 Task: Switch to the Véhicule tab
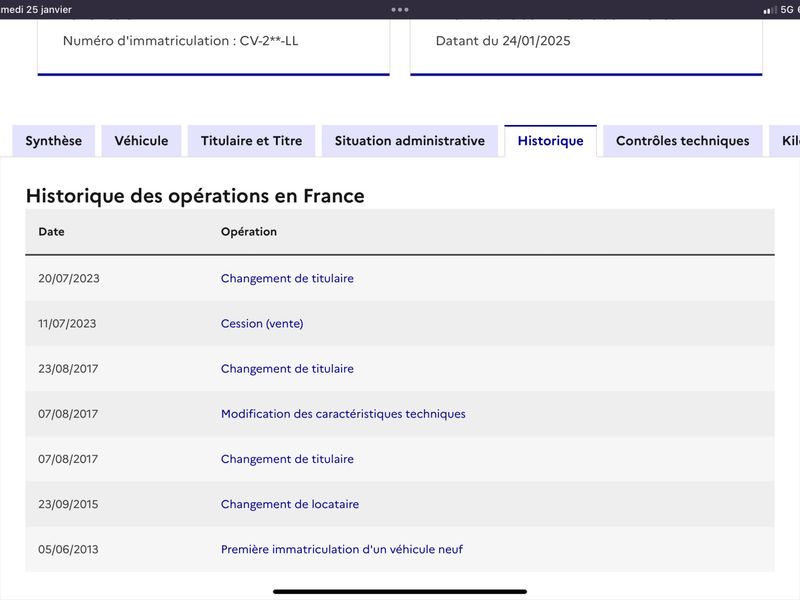(141, 141)
